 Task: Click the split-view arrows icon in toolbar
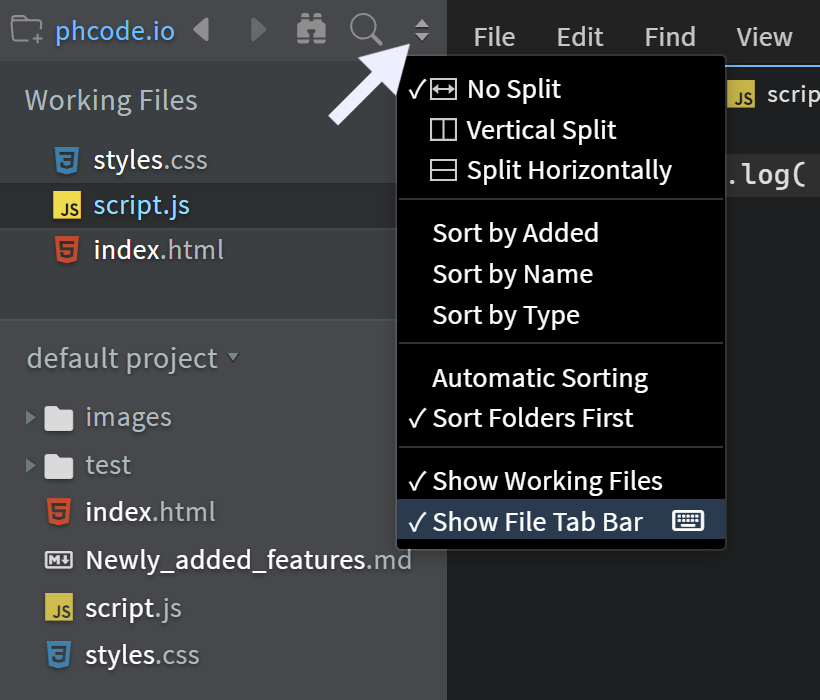(x=421, y=30)
